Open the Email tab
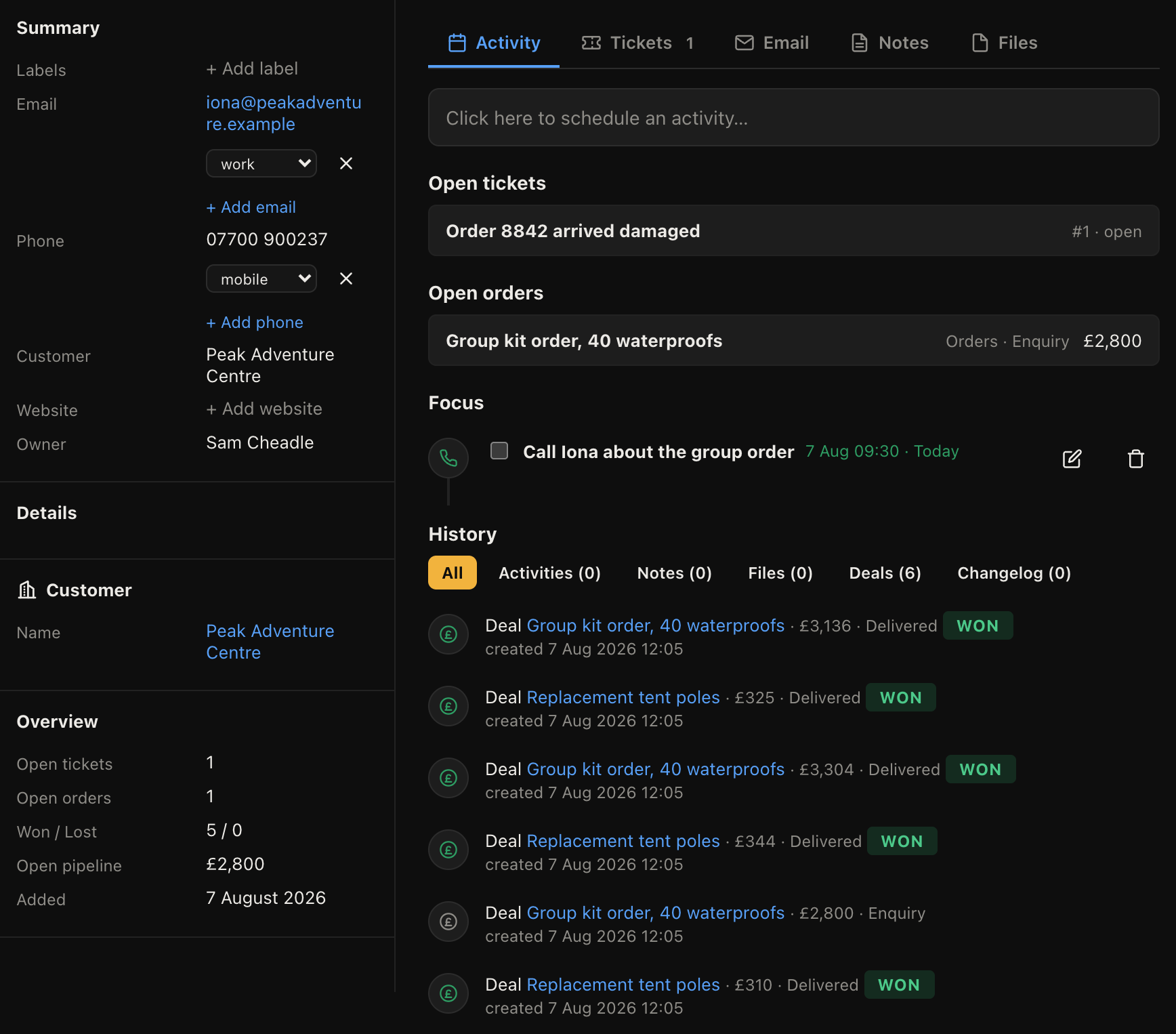Viewport: 1176px width, 1034px height. click(x=772, y=43)
